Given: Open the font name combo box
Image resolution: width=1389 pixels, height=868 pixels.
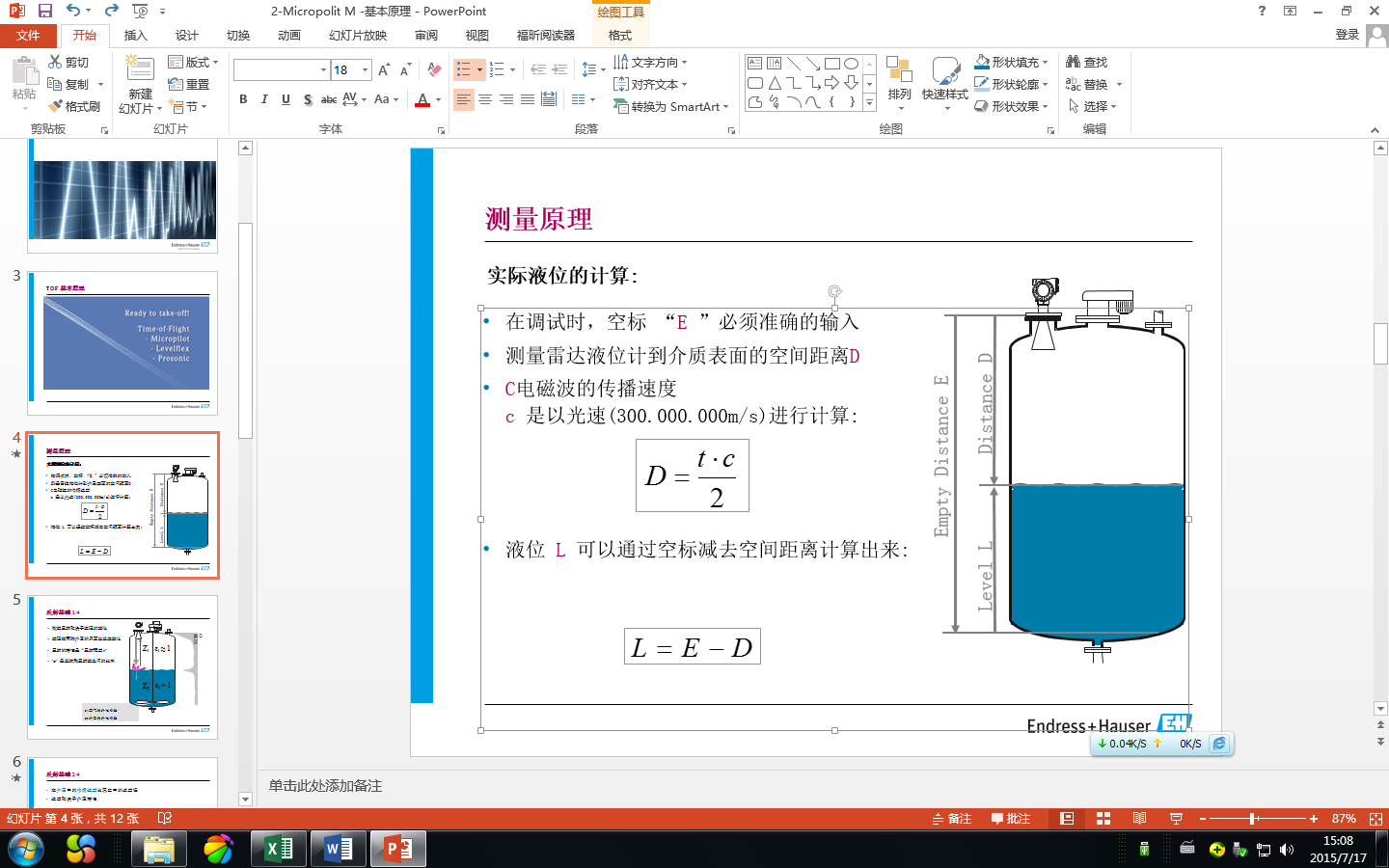Looking at the screenshot, I should click(x=282, y=69).
